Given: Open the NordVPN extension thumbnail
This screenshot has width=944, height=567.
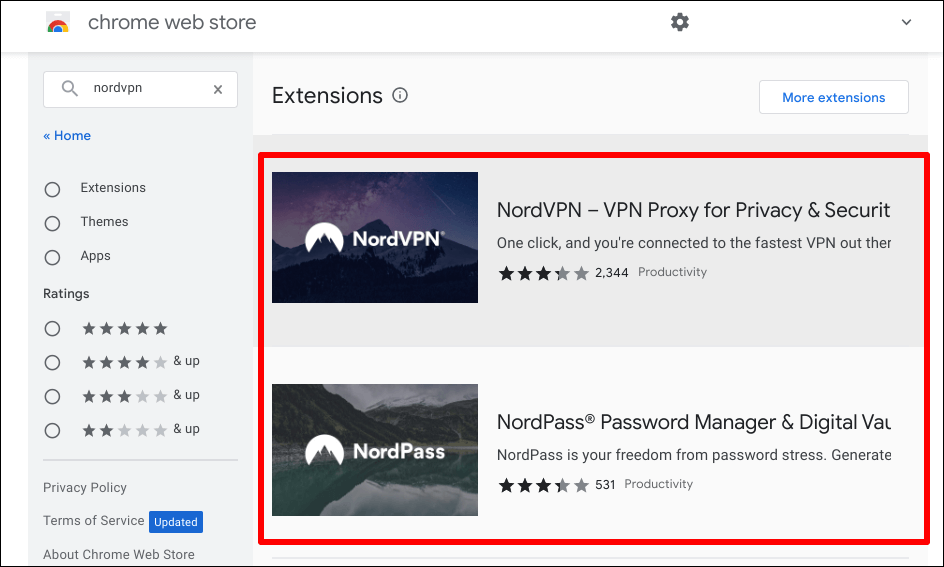Looking at the screenshot, I should (x=374, y=237).
